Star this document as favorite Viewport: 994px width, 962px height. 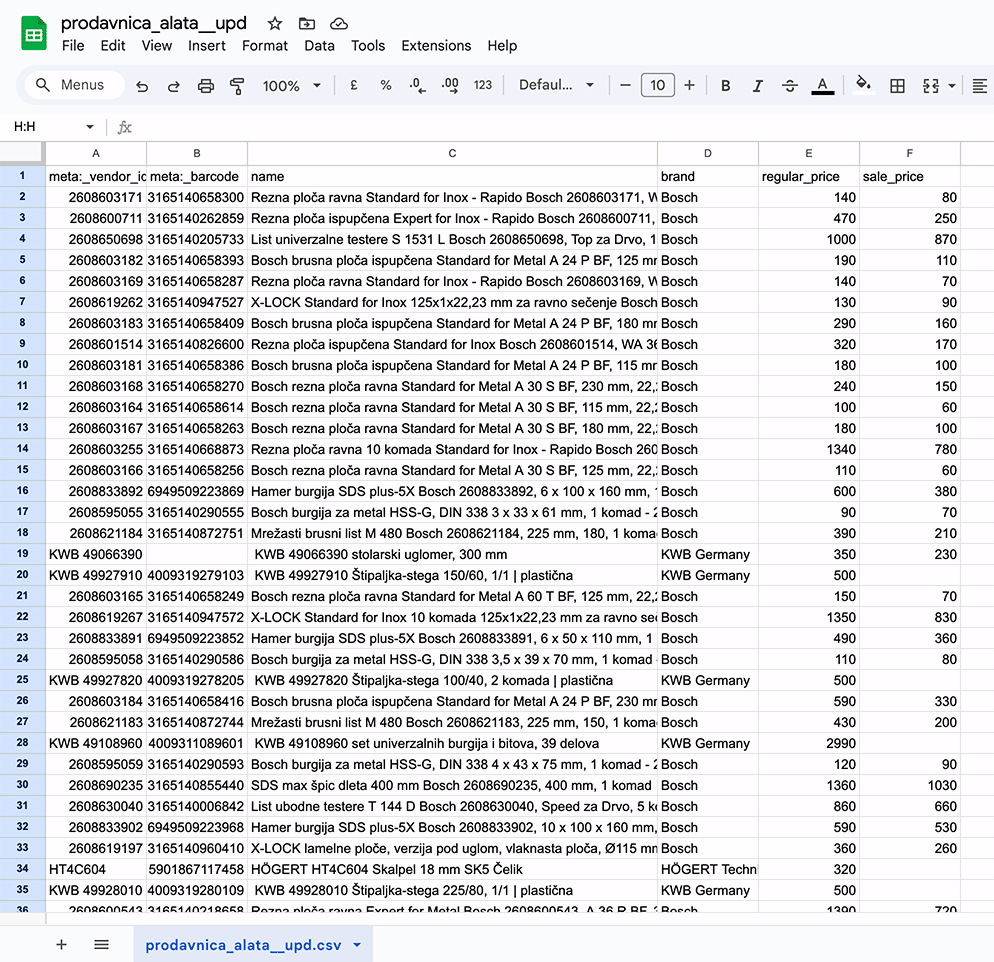274,23
